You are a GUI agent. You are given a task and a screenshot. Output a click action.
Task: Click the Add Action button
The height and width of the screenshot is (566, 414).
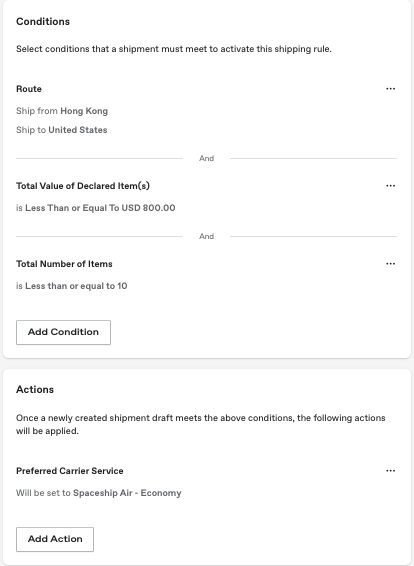pos(55,539)
